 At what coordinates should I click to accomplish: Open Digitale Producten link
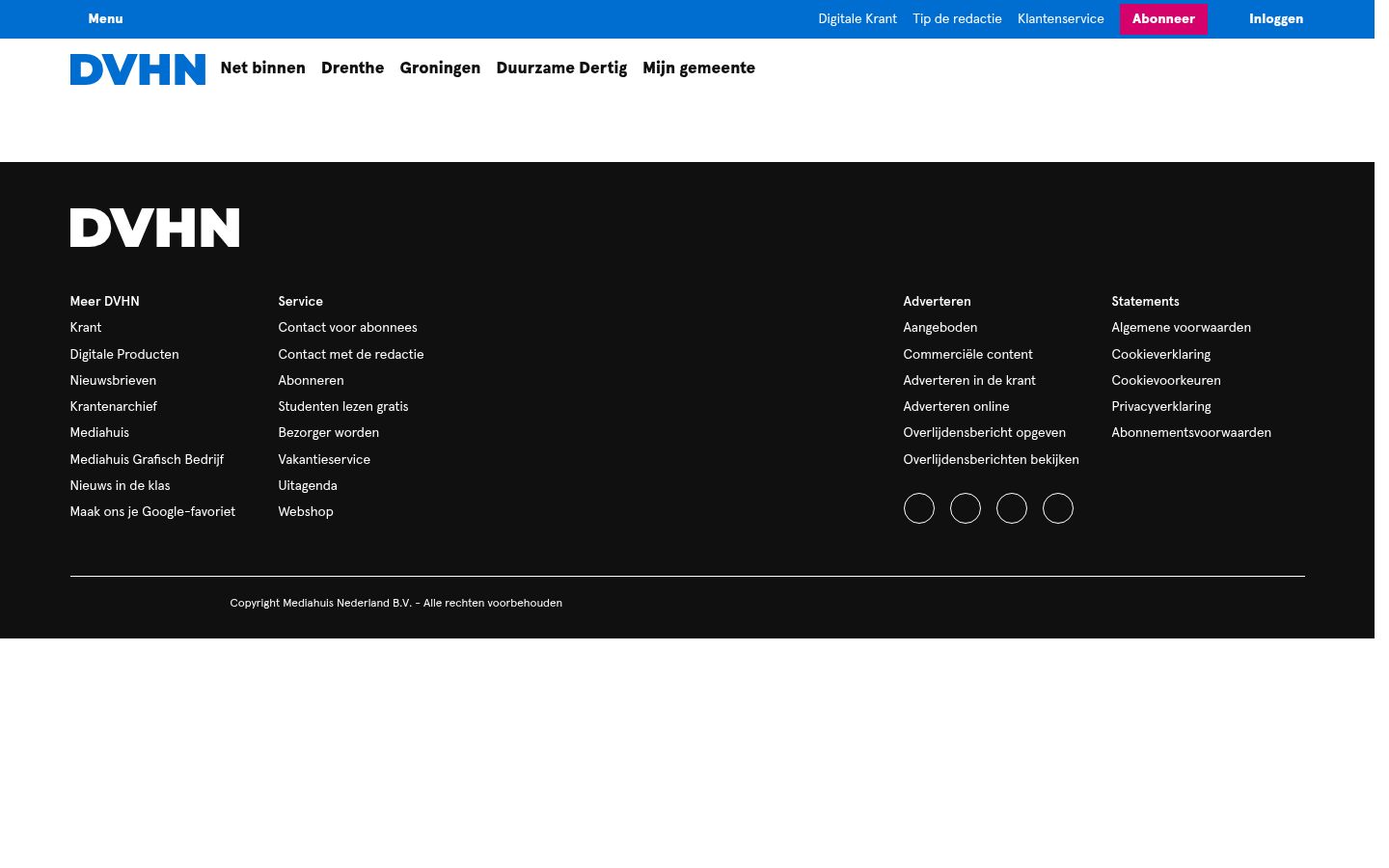[124, 355]
